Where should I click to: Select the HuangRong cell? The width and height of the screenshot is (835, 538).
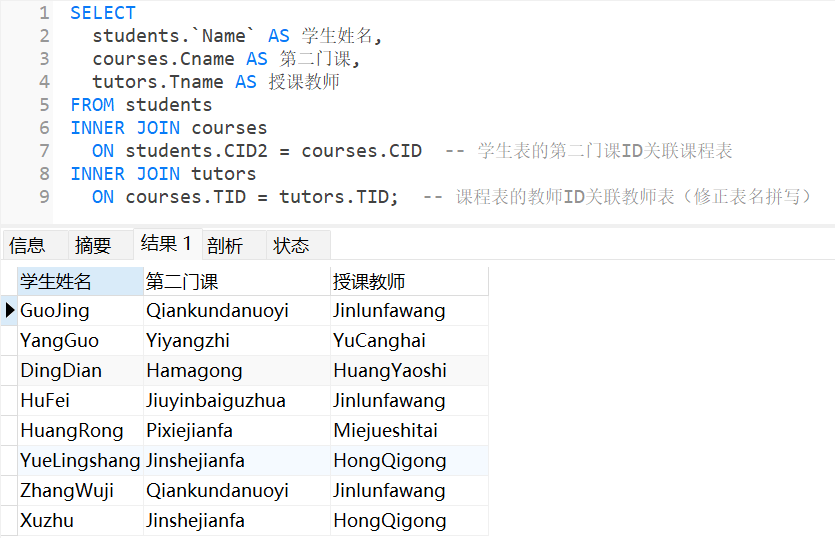pos(80,430)
